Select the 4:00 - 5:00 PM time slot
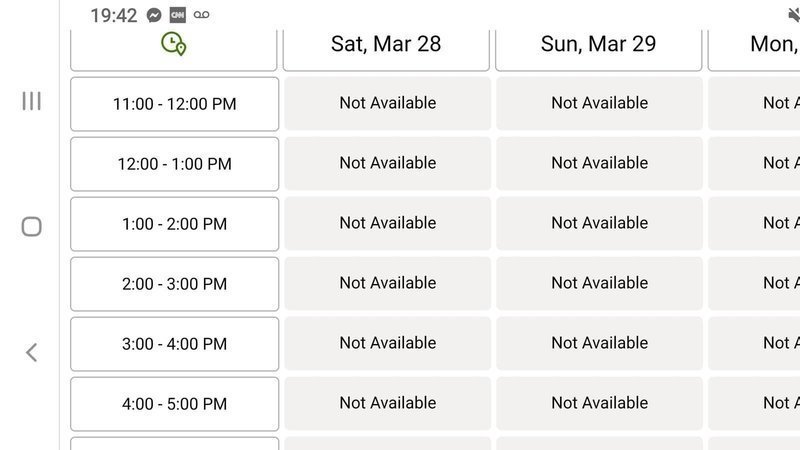The image size is (800, 450). tap(174, 404)
